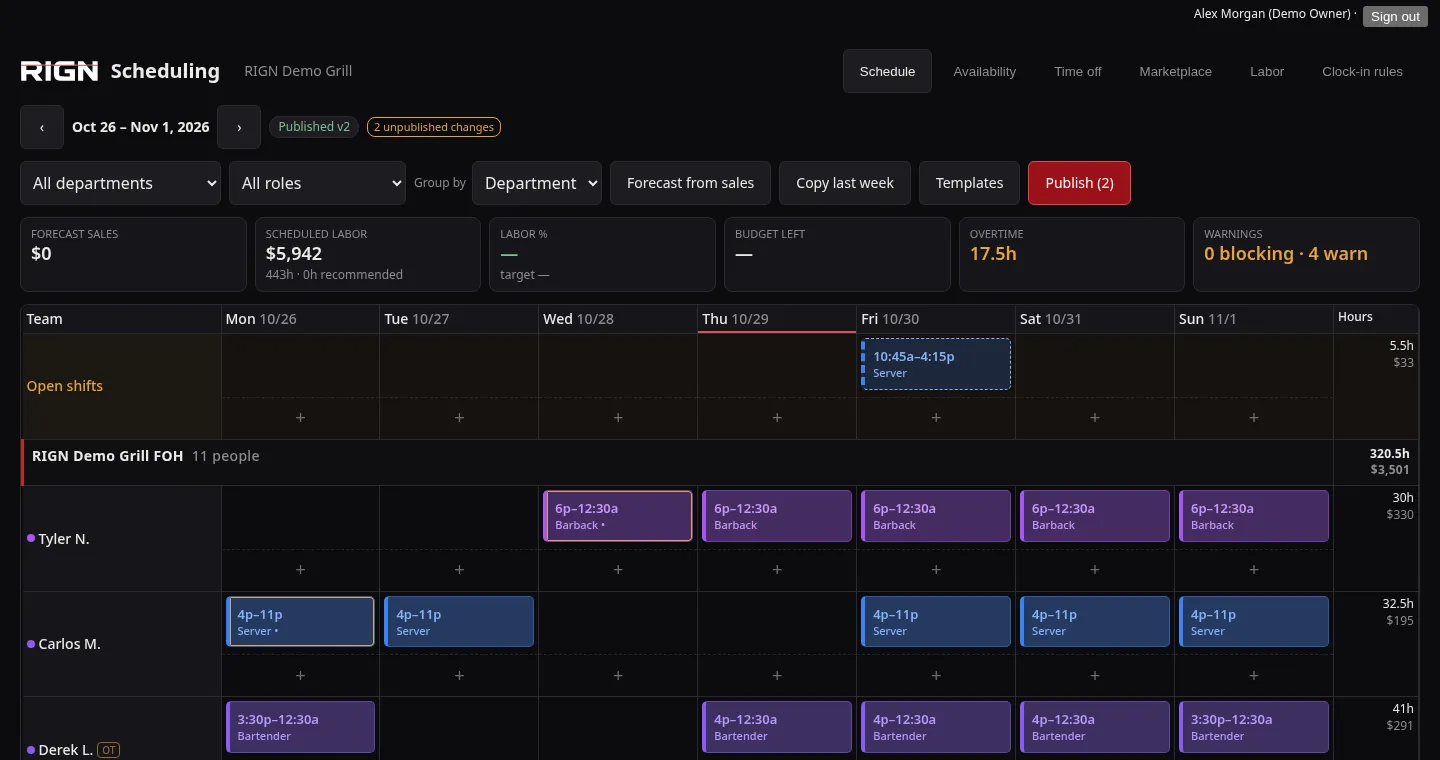Click the "Published v2" status badge
The width and height of the screenshot is (1440, 760).
314,127
